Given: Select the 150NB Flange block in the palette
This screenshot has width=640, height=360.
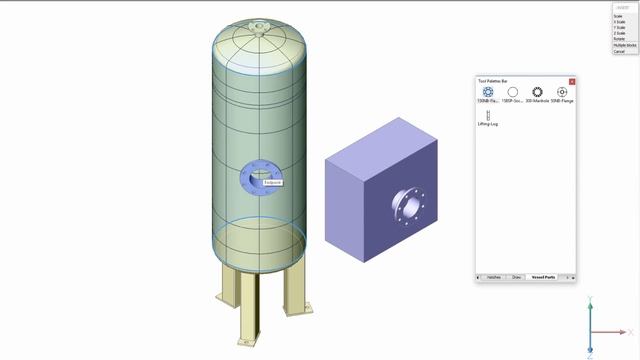Looking at the screenshot, I should pos(488,94).
